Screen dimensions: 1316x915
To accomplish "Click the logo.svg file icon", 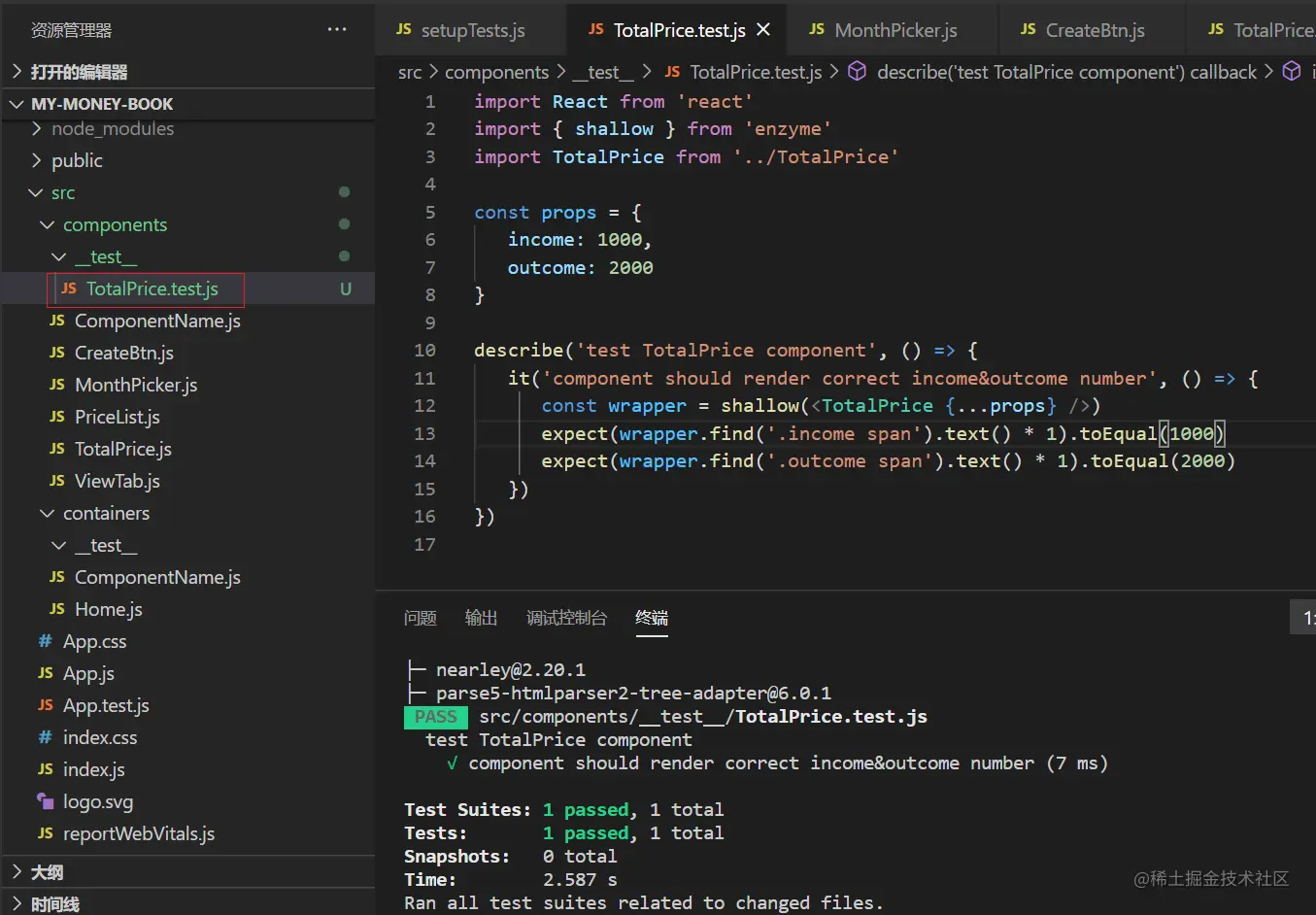I will [45, 801].
